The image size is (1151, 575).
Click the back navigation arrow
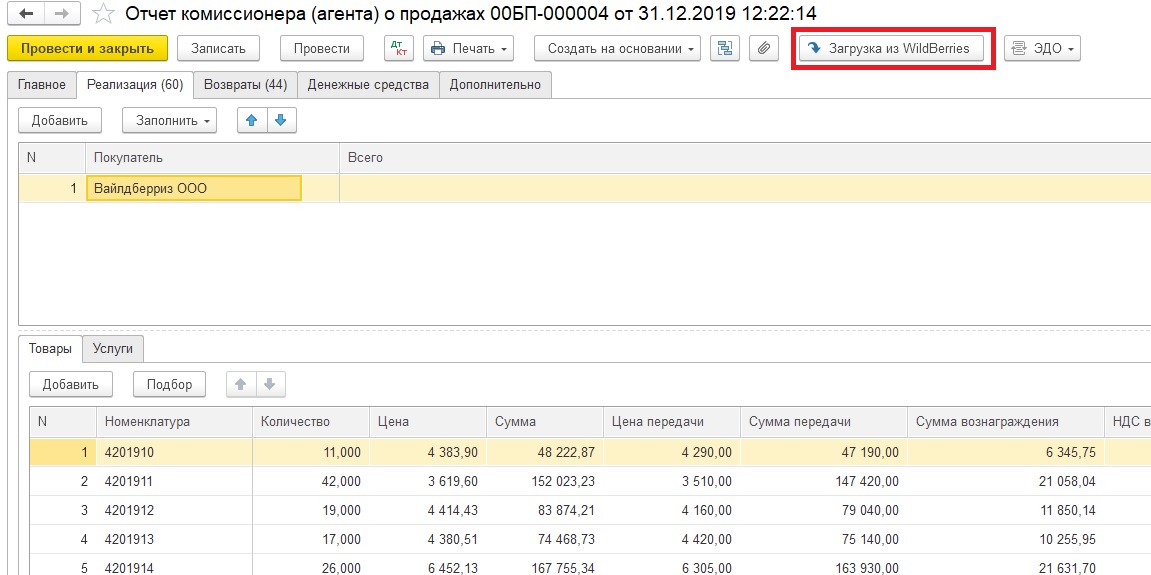pyautogui.click(x=26, y=14)
